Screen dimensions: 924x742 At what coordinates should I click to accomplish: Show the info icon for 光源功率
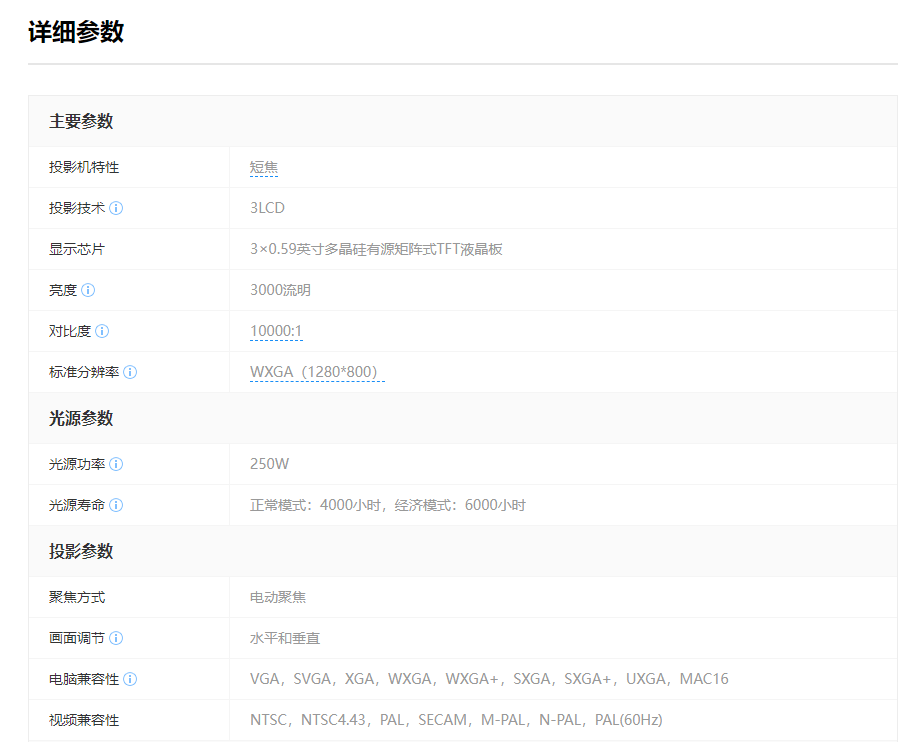(116, 464)
